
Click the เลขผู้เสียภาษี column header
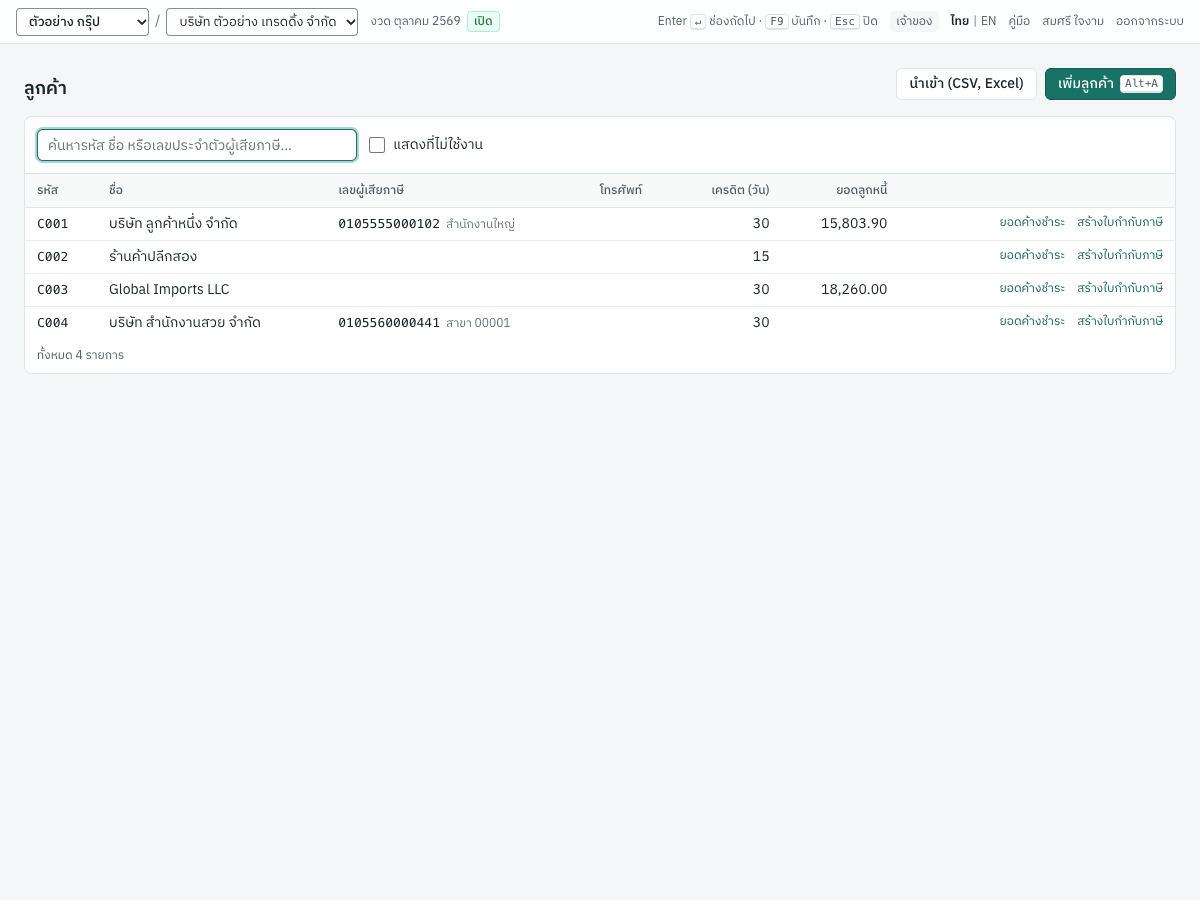point(371,190)
